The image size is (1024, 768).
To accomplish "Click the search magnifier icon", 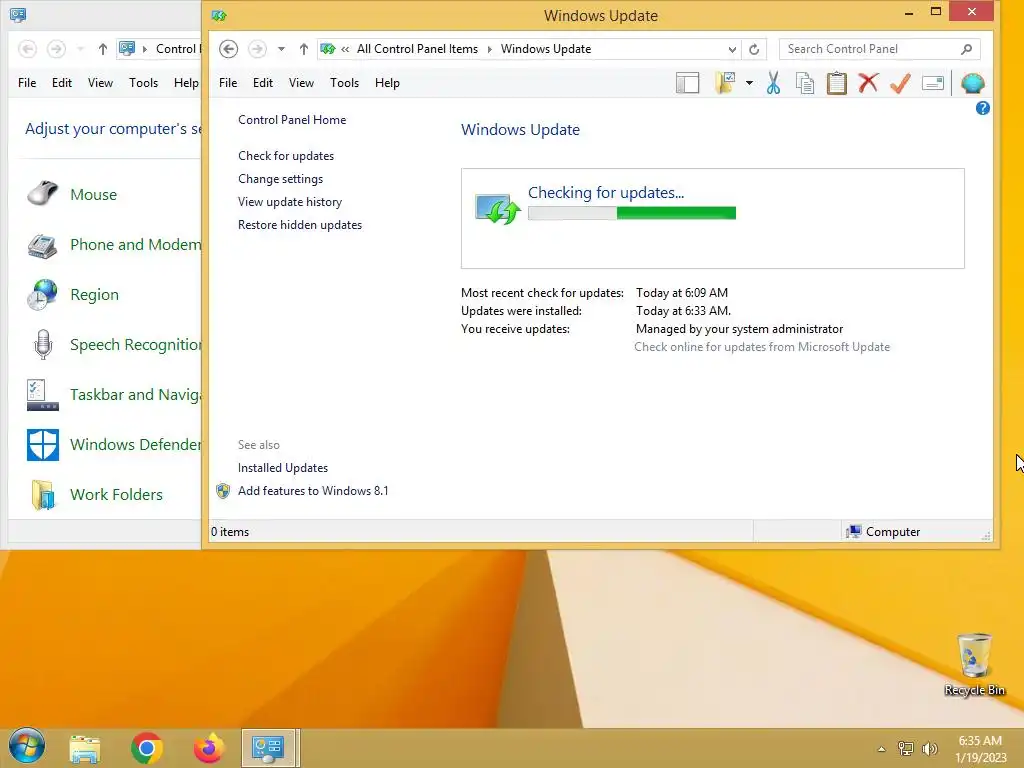I will pyautogui.click(x=967, y=49).
